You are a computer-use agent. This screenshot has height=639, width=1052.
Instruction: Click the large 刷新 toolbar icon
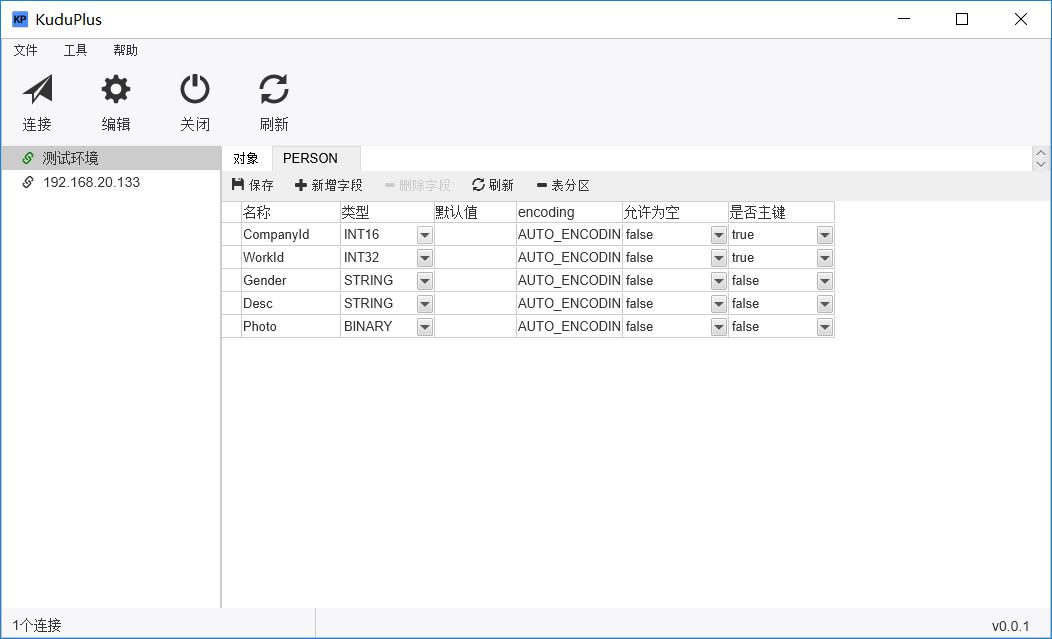coord(274,89)
